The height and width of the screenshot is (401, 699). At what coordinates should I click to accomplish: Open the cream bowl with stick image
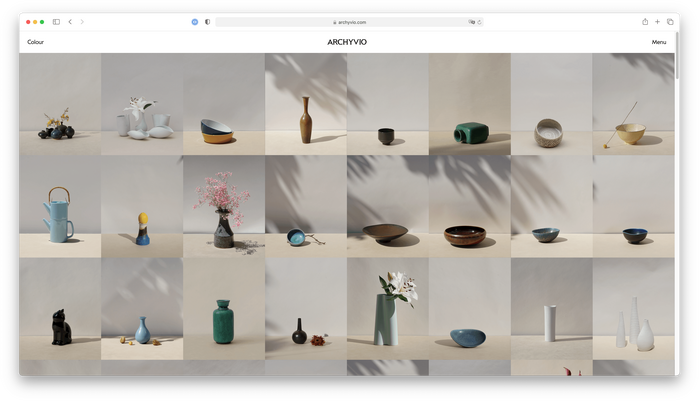click(x=633, y=104)
